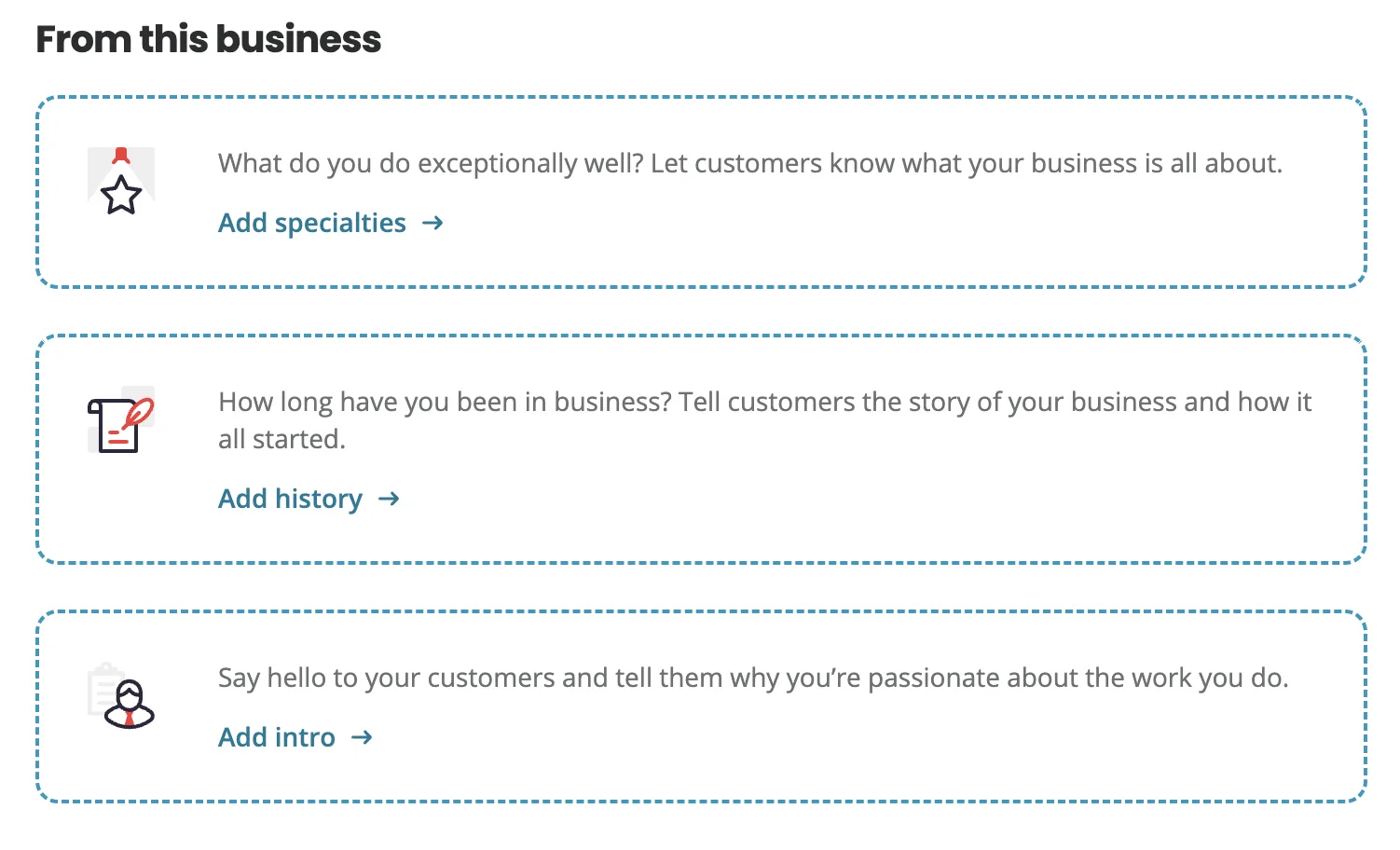This screenshot has width=1400, height=850.
Task: Click the arrow beside Add intro
Action: pyautogui.click(x=362, y=737)
